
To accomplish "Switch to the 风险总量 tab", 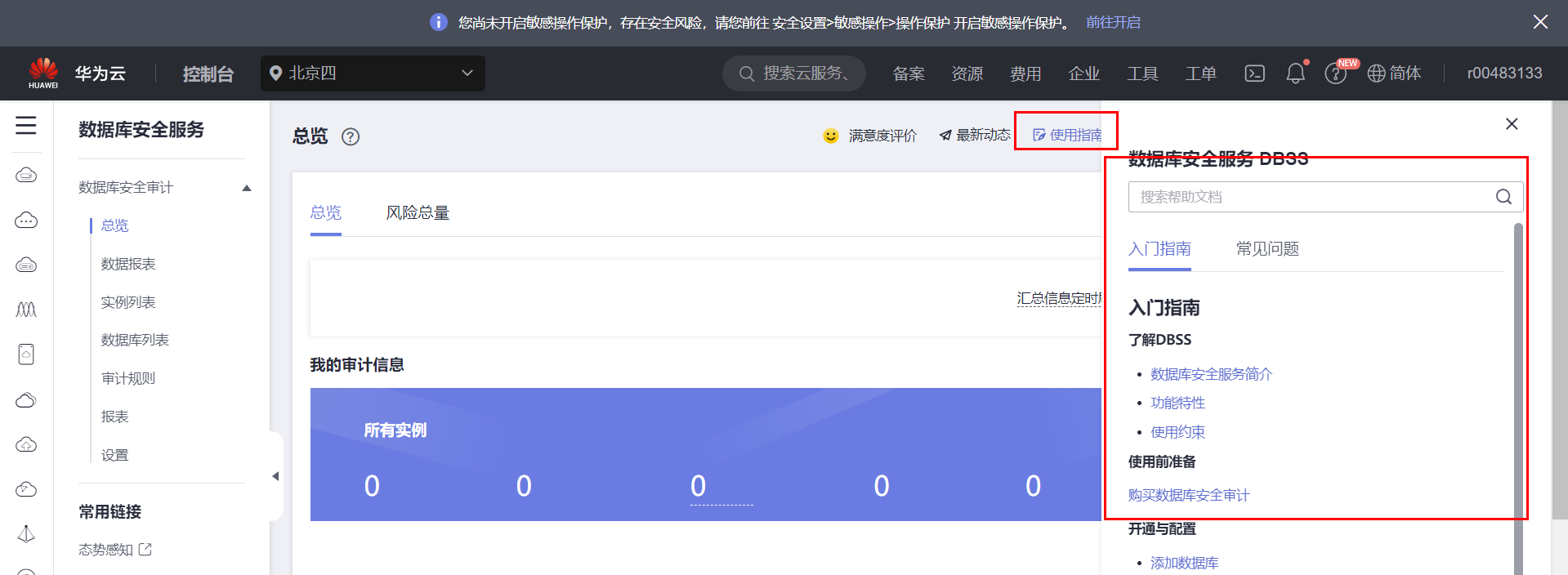I will point(418,213).
